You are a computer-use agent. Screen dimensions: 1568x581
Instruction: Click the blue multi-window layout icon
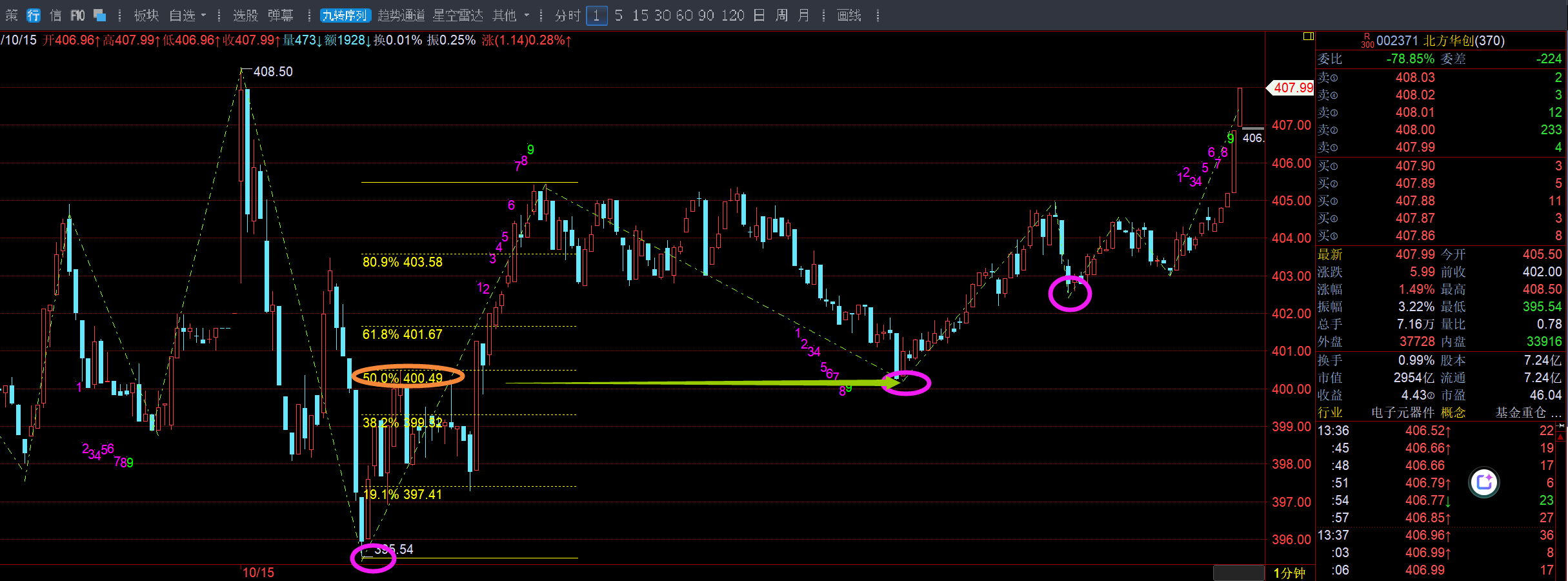(100, 15)
